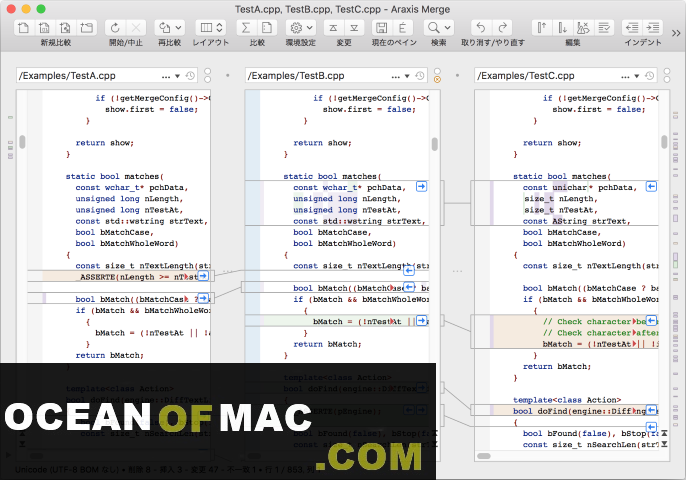The width and height of the screenshot is (686, 480).
Task: Undo the last edit
Action: [481, 28]
